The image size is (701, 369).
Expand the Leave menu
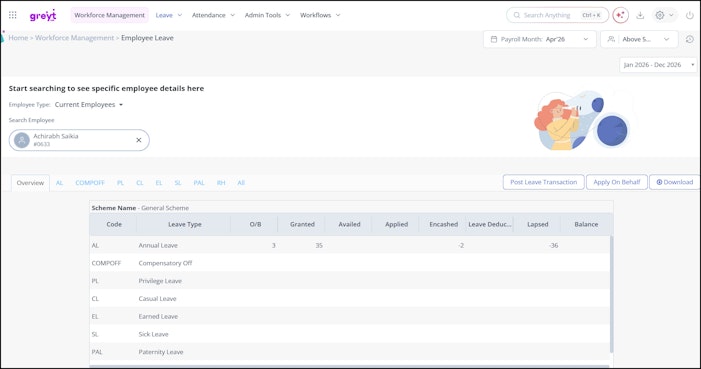click(x=169, y=15)
